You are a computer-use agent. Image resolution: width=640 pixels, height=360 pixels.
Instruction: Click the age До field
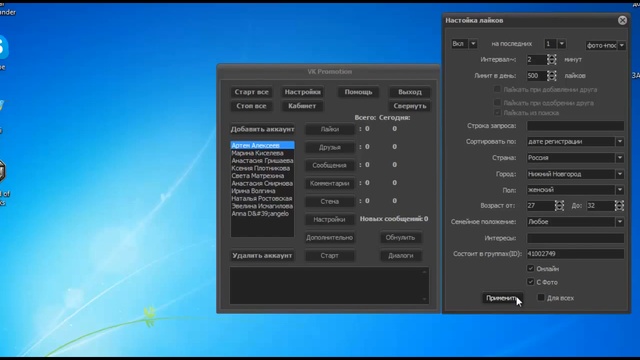click(x=600, y=206)
